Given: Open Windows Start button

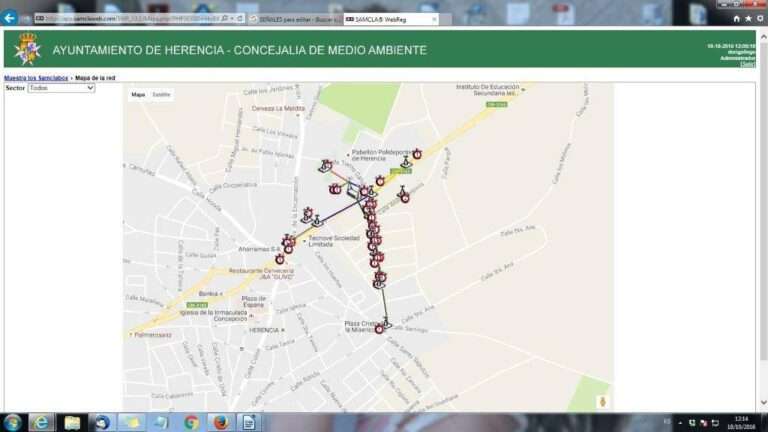Looking at the screenshot, I should (x=13, y=422).
